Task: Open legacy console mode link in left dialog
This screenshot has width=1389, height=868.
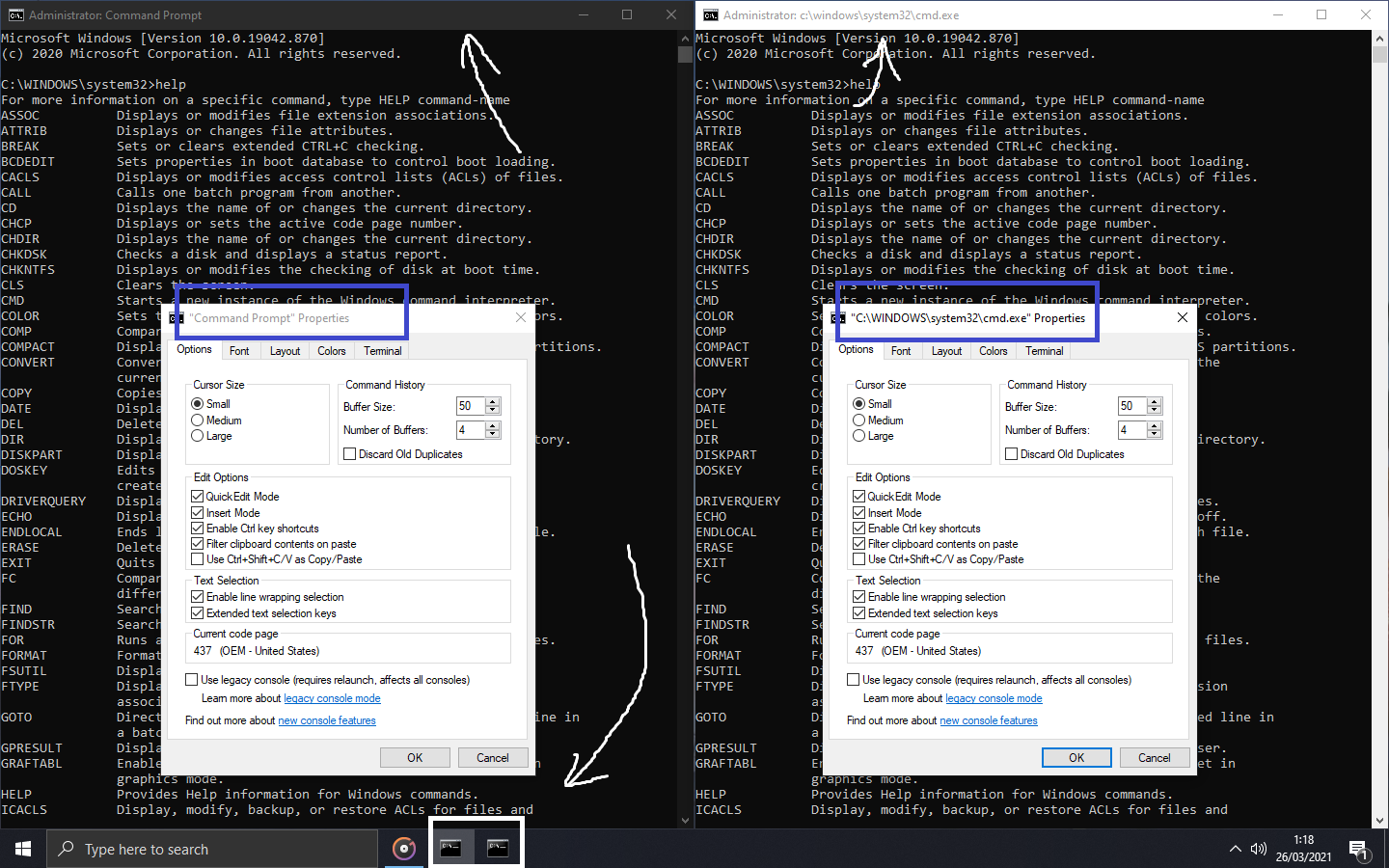Action: [332, 698]
